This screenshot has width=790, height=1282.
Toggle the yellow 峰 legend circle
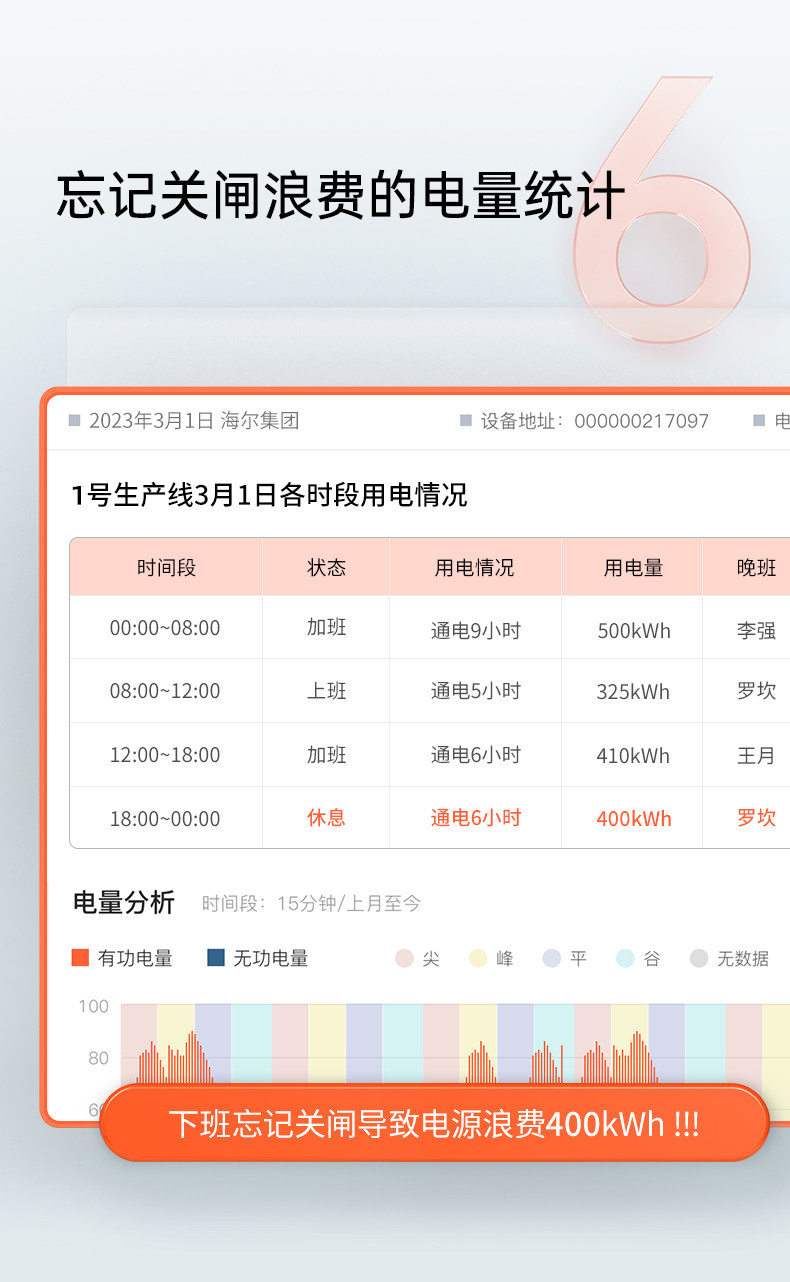[478, 958]
